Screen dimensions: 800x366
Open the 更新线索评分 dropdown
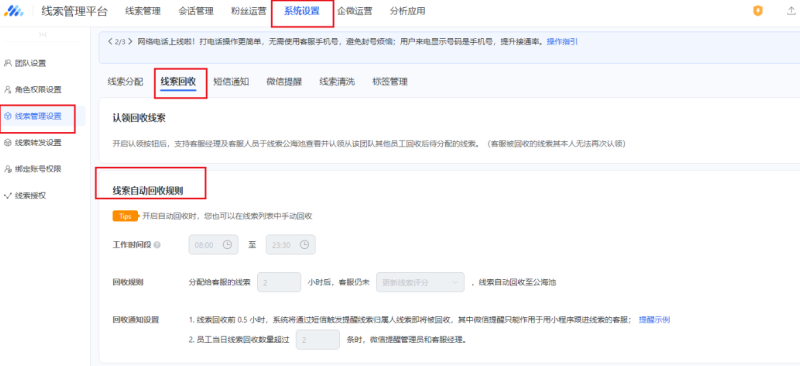coord(420,282)
